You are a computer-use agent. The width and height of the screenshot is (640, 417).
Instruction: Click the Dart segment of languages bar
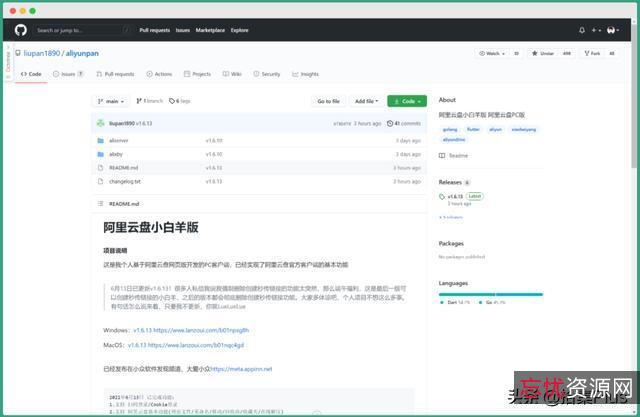tap(467, 294)
